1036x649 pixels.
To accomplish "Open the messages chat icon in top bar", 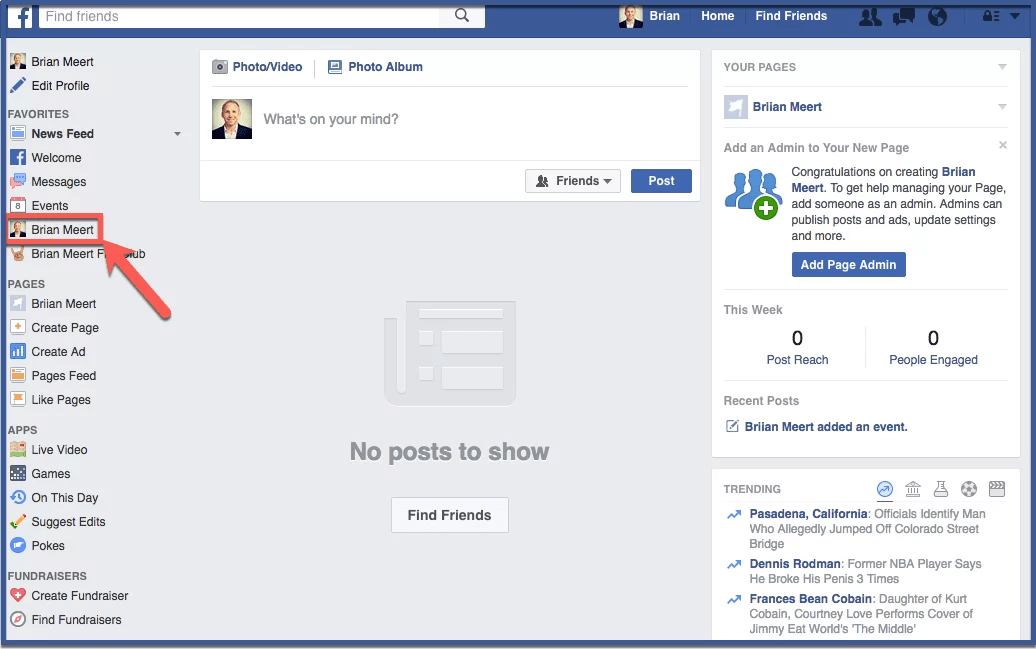I will [904, 16].
